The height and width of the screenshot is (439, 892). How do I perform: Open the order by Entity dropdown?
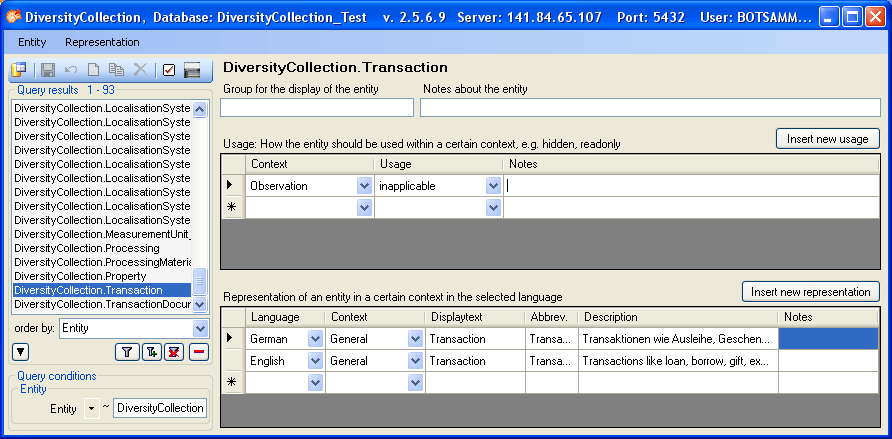point(200,328)
